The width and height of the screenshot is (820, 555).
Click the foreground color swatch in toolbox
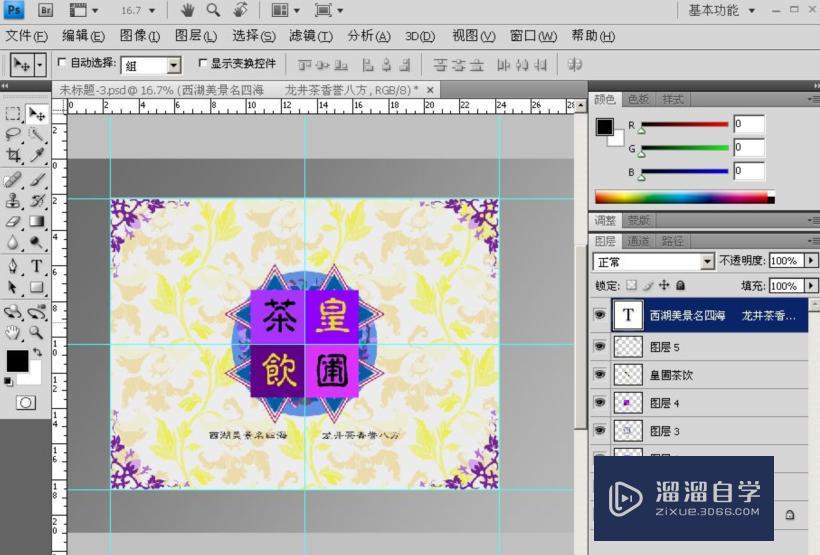click(17, 360)
